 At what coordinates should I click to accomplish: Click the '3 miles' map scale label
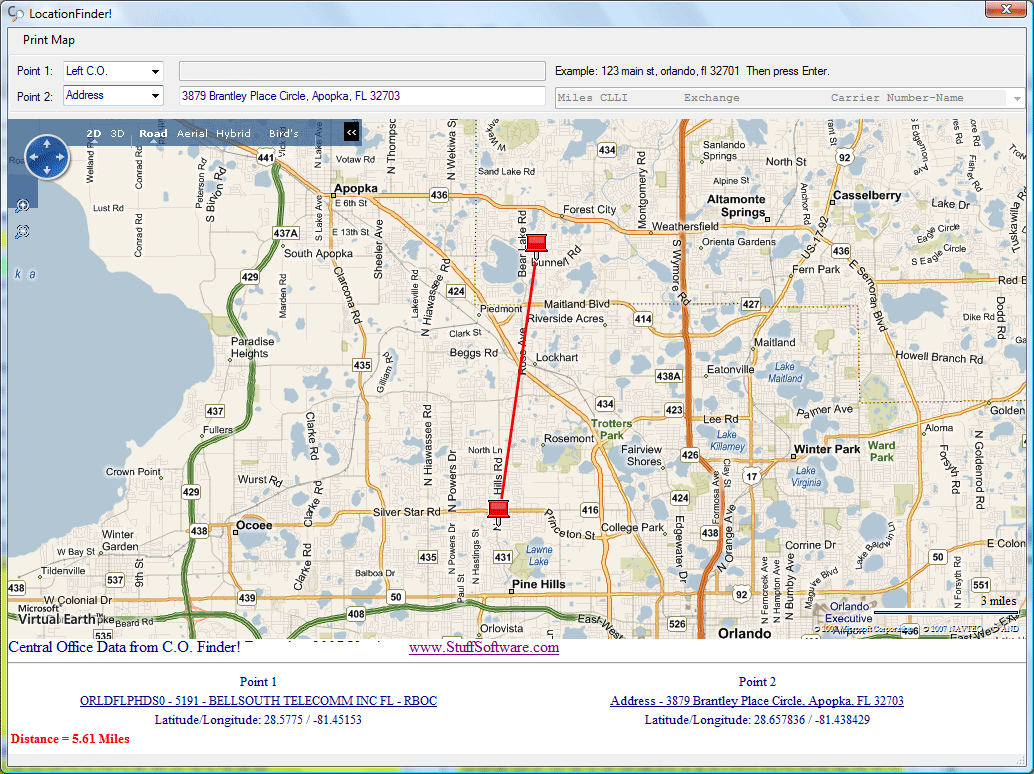tap(998, 601)
